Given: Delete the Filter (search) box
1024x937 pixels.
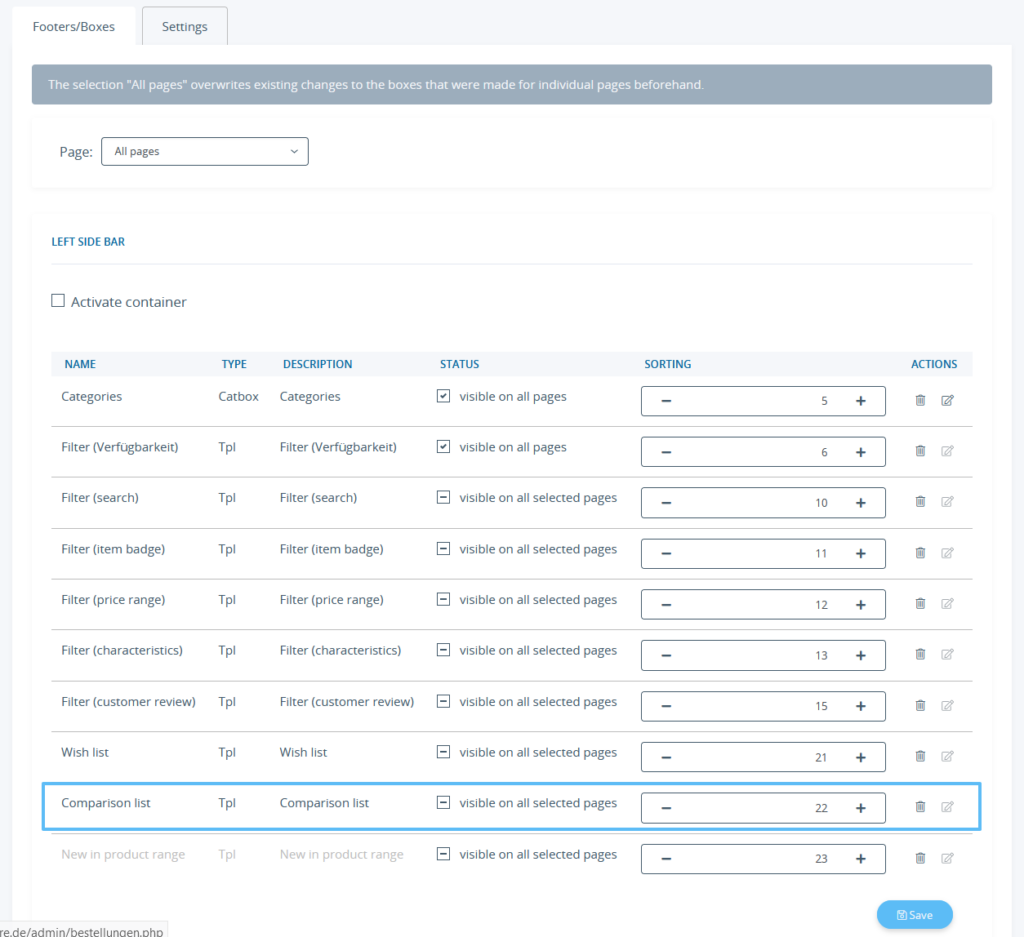Looking at the screenshot, I should [920, 501].
